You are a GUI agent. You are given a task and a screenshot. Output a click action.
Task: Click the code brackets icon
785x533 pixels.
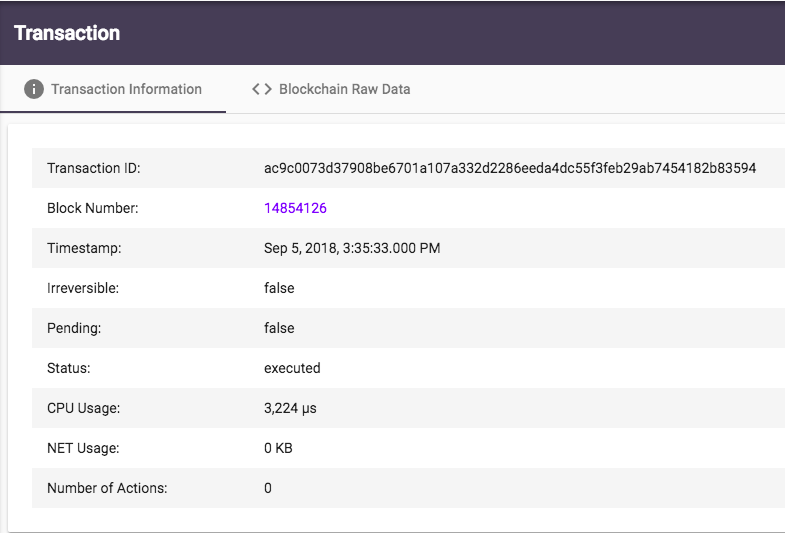click(x=262, y=89)
